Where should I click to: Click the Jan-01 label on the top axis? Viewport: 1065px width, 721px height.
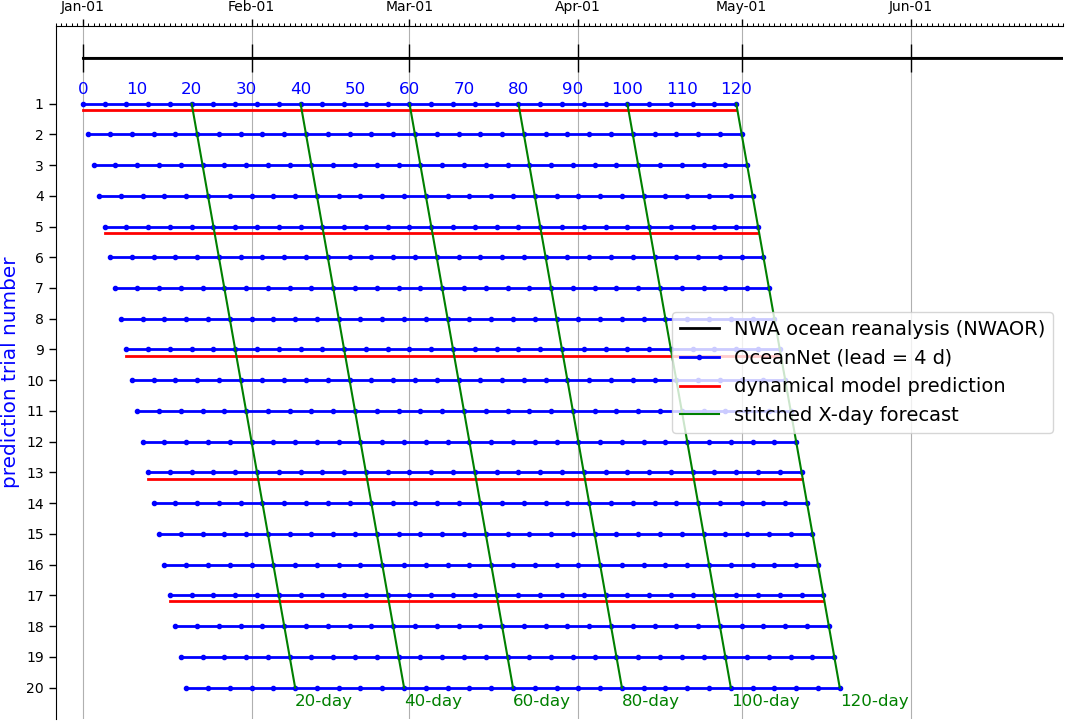tap(82, 7)
